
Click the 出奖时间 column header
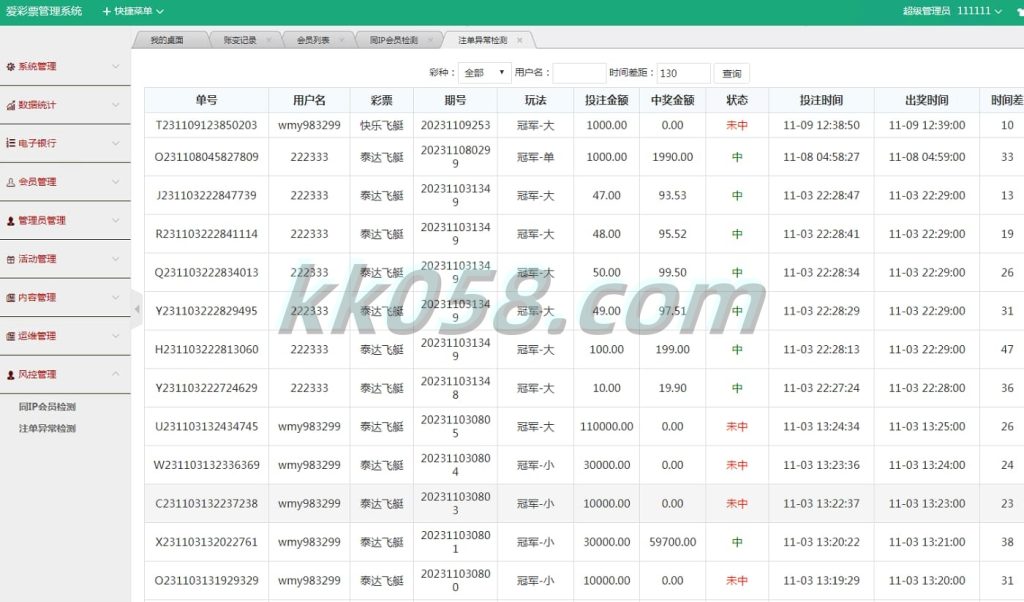point(926,100)
